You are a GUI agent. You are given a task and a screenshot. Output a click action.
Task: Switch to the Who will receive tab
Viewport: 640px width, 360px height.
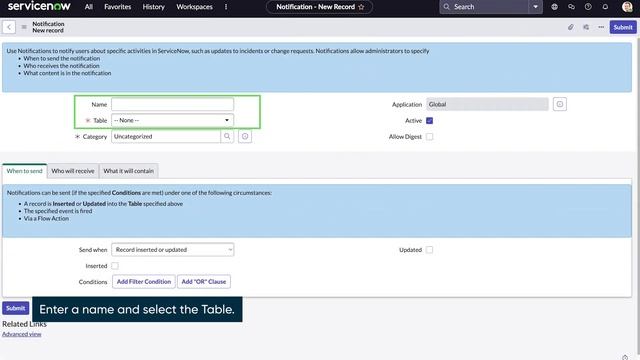[x=73, y=171]
